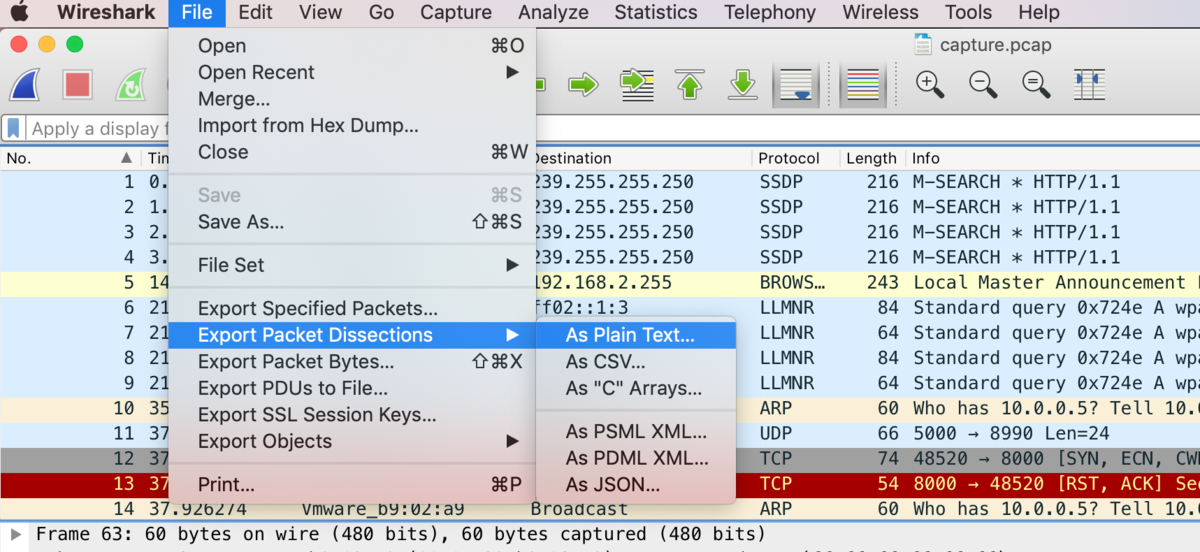The width and height of the screenshot is (1200, 552).
Task: Choose Close from the File menu
Action: click(352, 152)
